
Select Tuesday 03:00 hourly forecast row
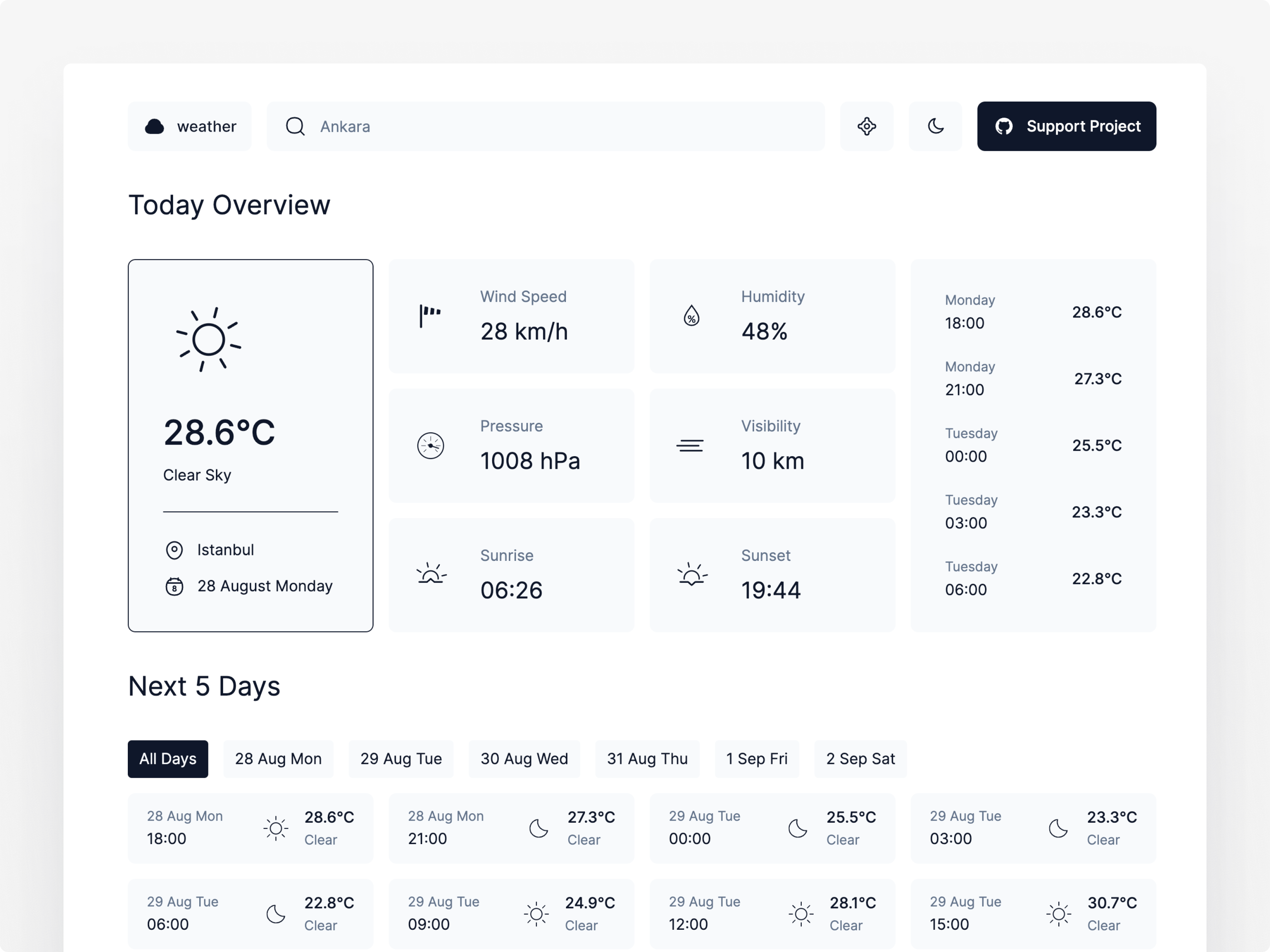pyautogui.click(x=1033, y=511)
